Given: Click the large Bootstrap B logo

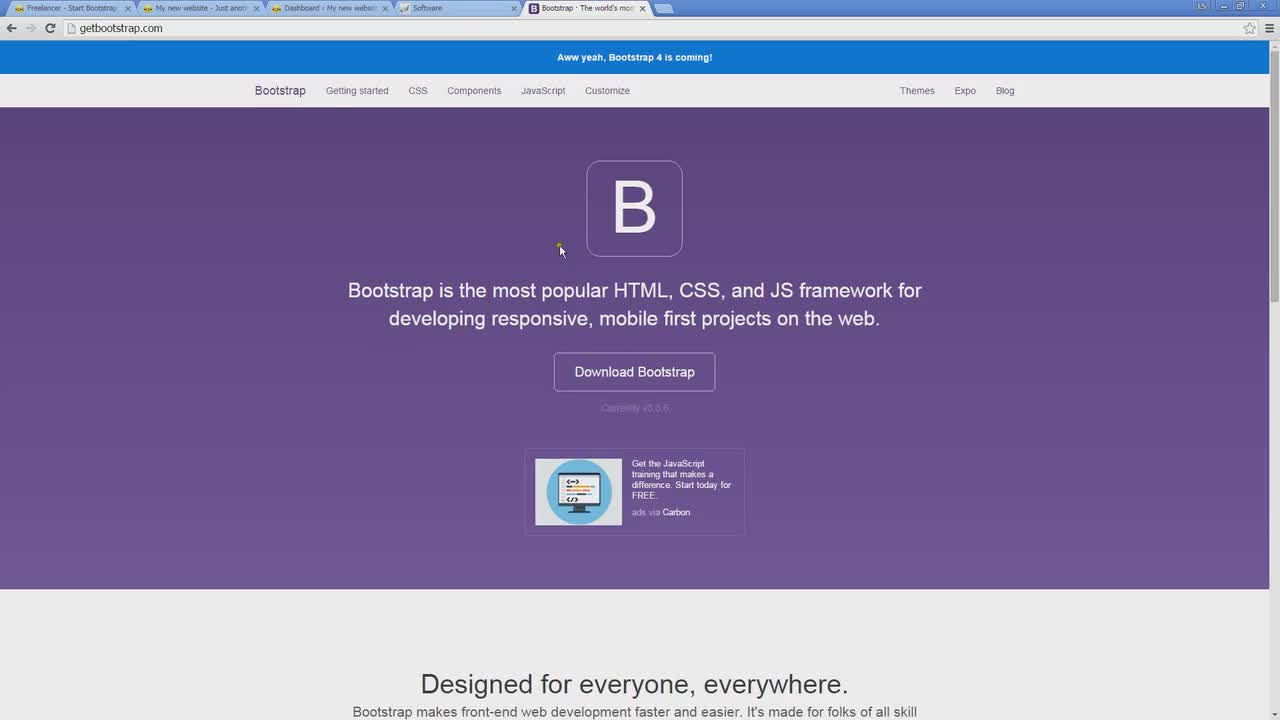Looking at the screenshot, I should [634, 208].
